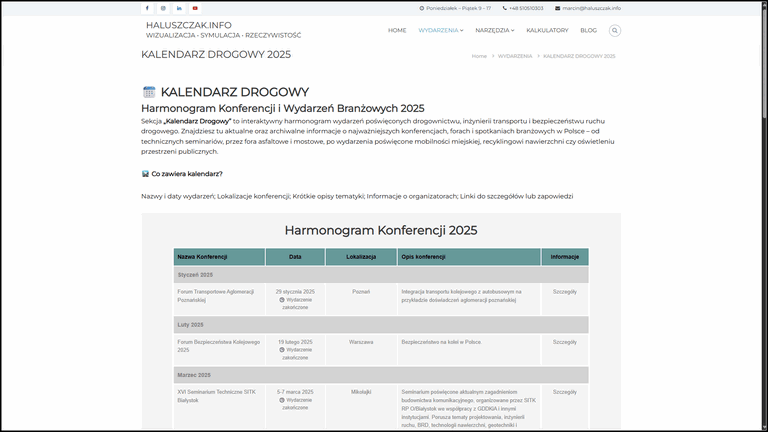The image size is (768, 432).
Task: Click the Wydarzenia breadcrumb link
Action: pyautogui.click(x=515, y=56)
